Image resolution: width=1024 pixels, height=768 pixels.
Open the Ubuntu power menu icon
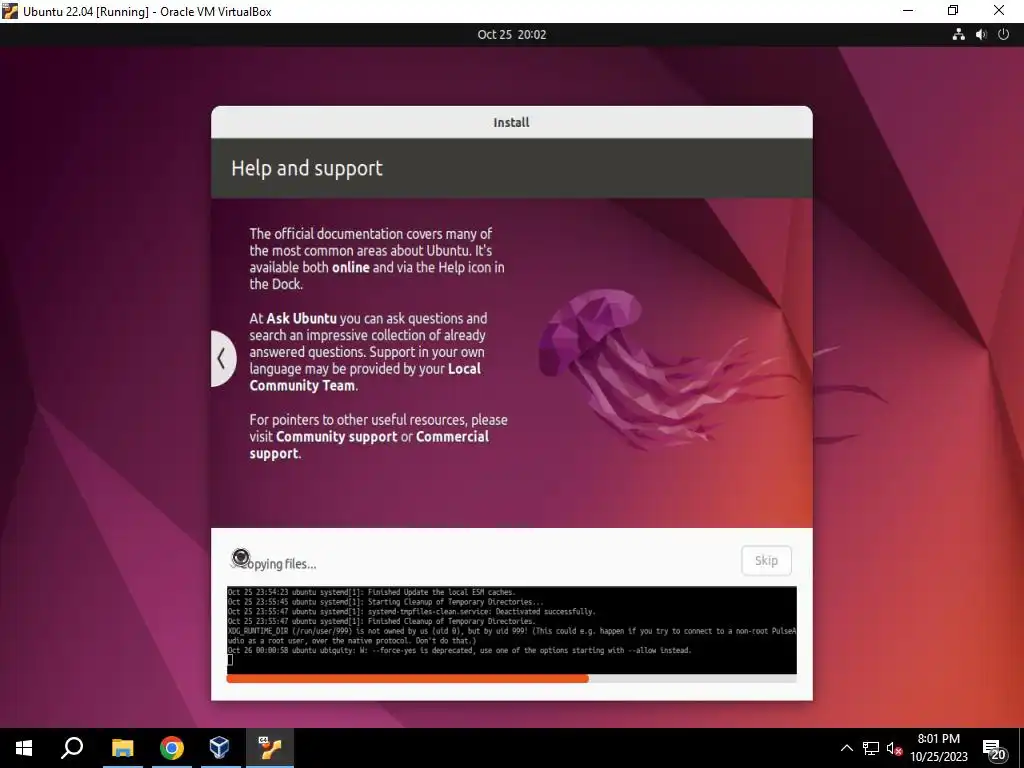pos(1004,35)
